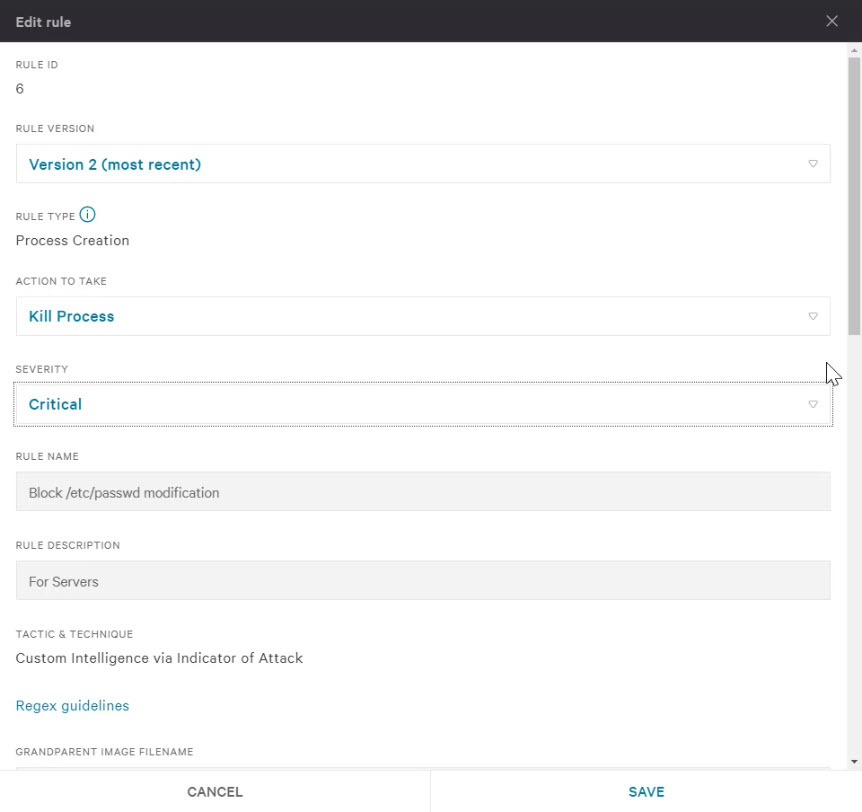Click the vertical scrollbar thumb
Image resolution: width=862 pixels, height=812 pixels.
pos(854,196)
